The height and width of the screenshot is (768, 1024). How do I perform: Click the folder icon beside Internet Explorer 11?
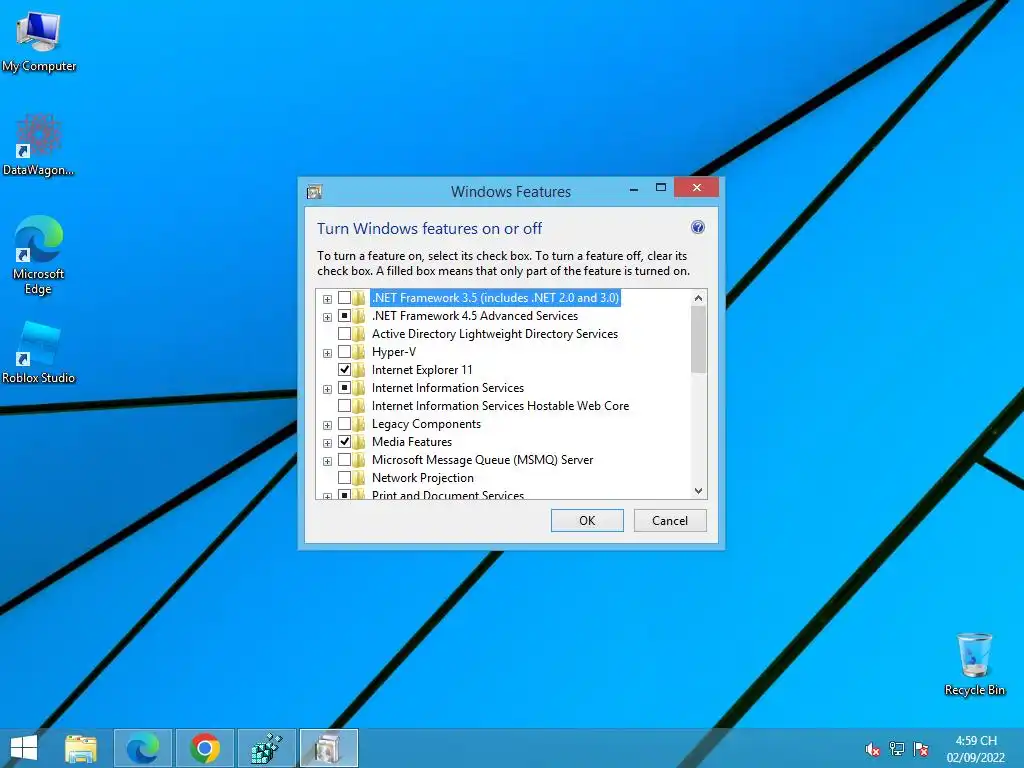pos(359,370)
